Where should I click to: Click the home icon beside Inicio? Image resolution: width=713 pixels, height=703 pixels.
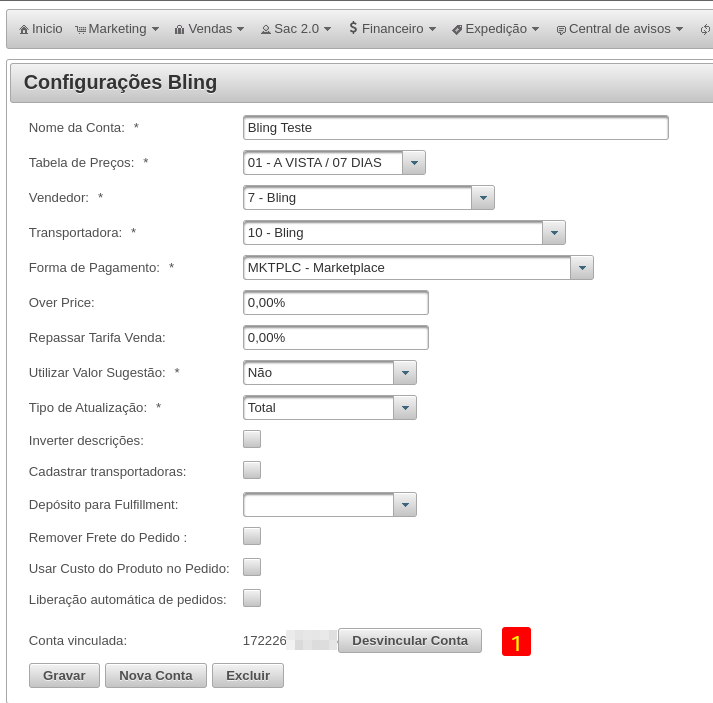pyautogui.click(x=24, y=30)
